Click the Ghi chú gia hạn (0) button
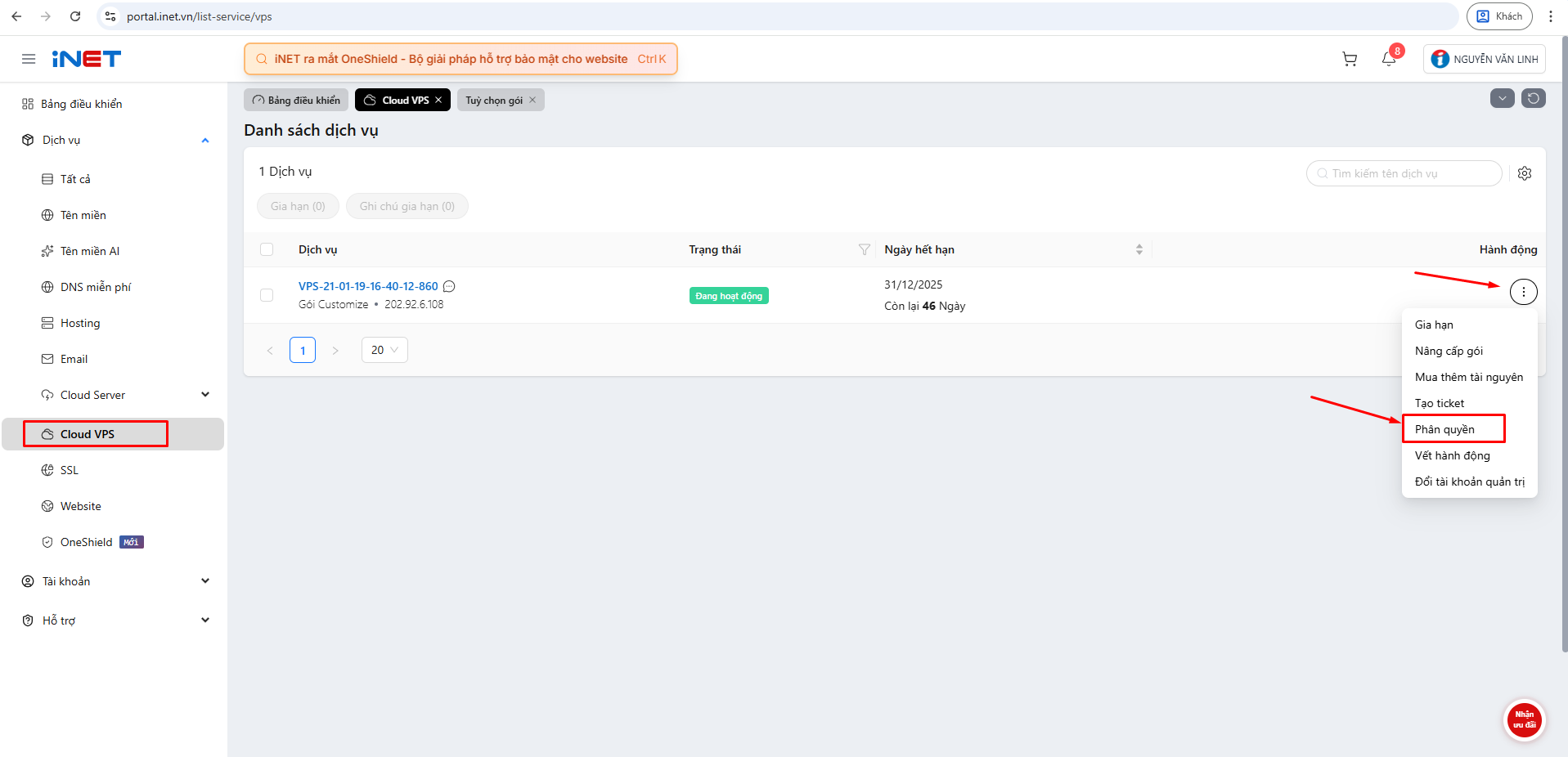 click(x=407, y=206)
